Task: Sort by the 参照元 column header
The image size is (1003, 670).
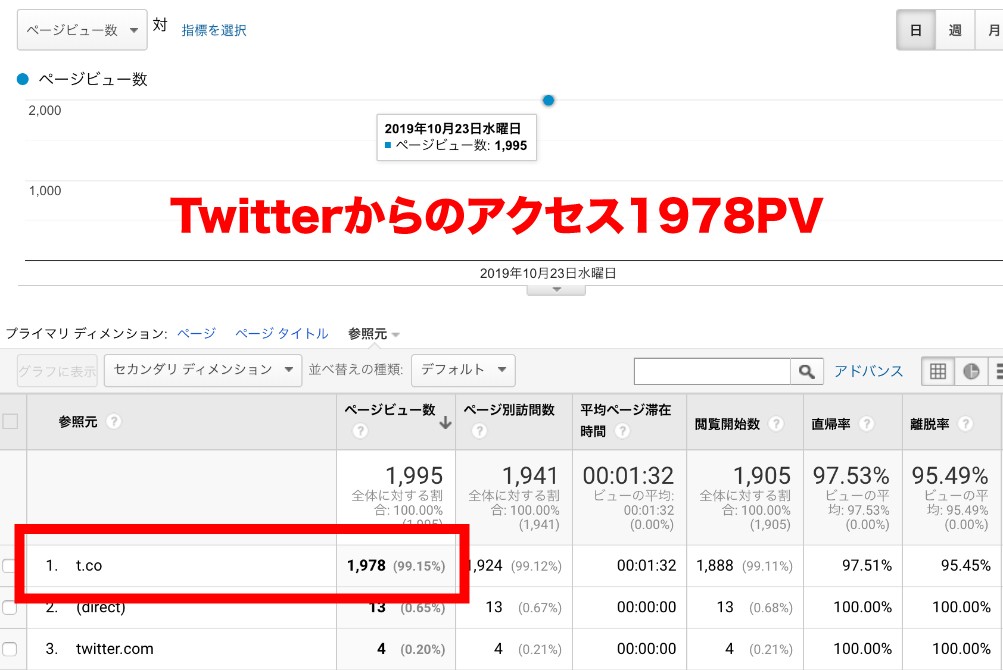Action: (78, 422)
